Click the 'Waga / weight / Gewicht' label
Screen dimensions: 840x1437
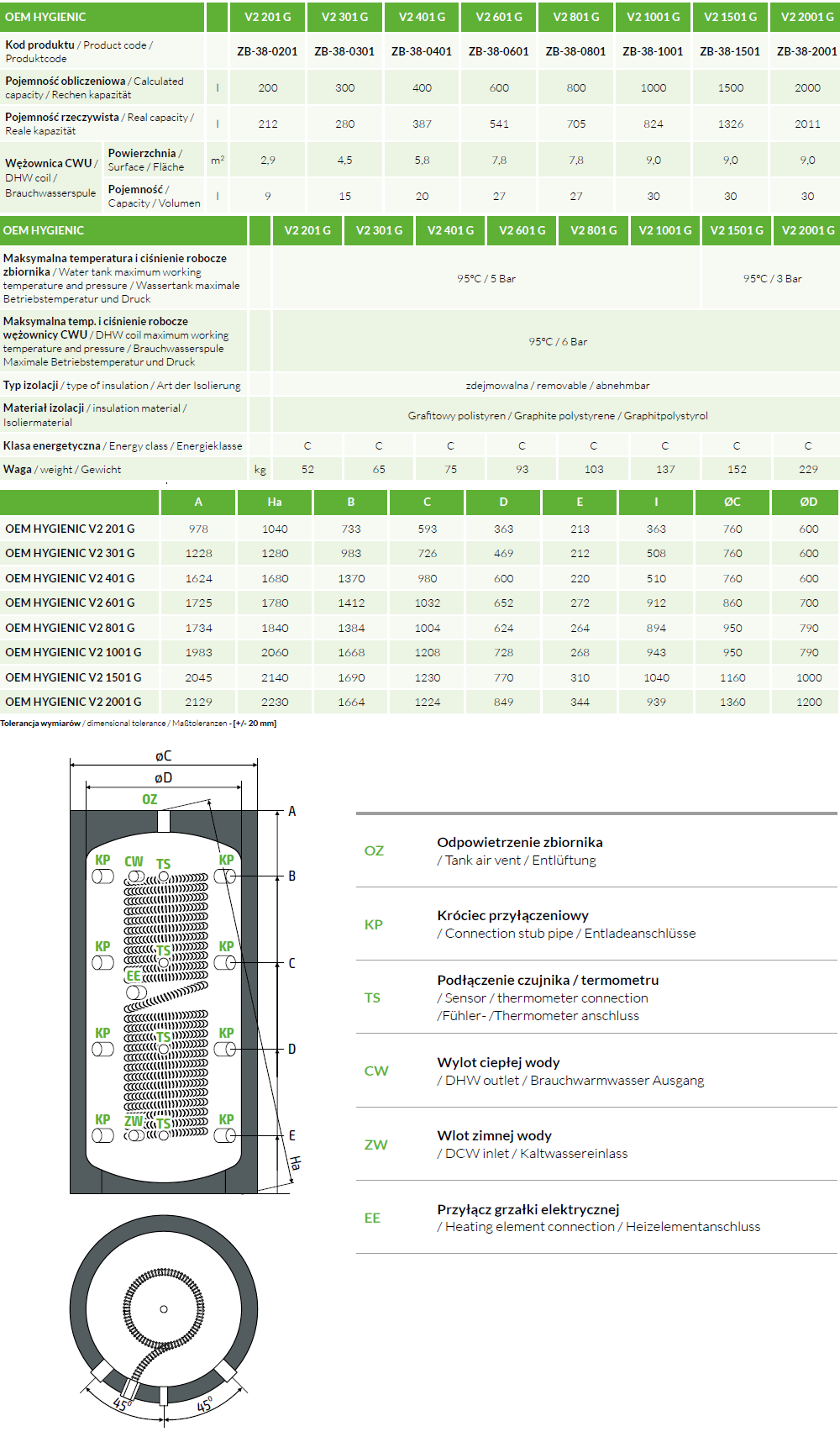[62, 470]
